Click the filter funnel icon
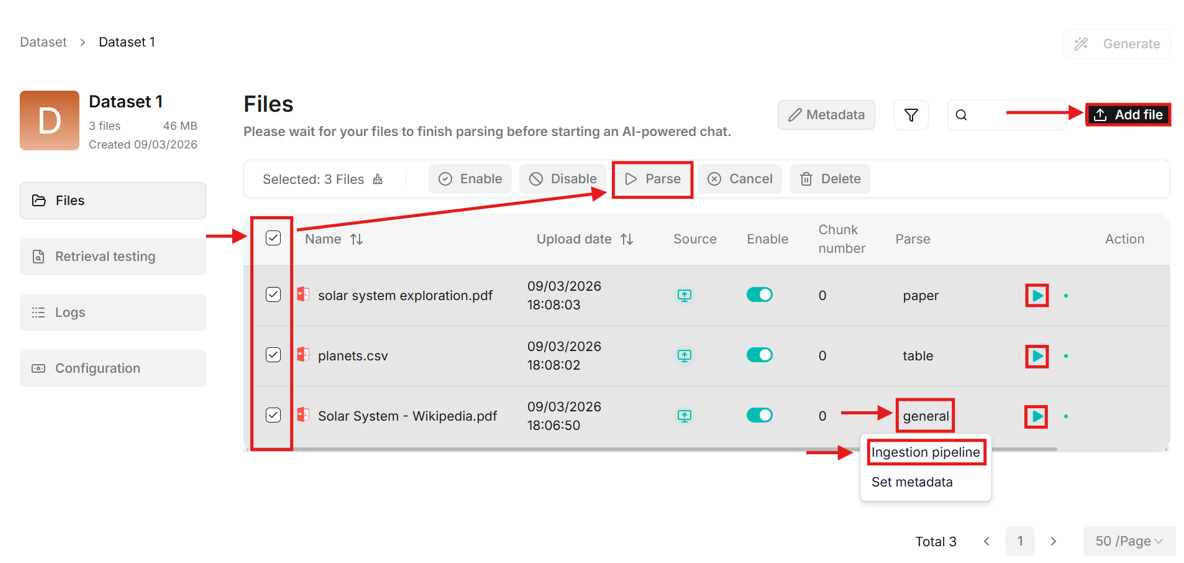The height and width of the screenshot is (563, 1184). point(911,115)
